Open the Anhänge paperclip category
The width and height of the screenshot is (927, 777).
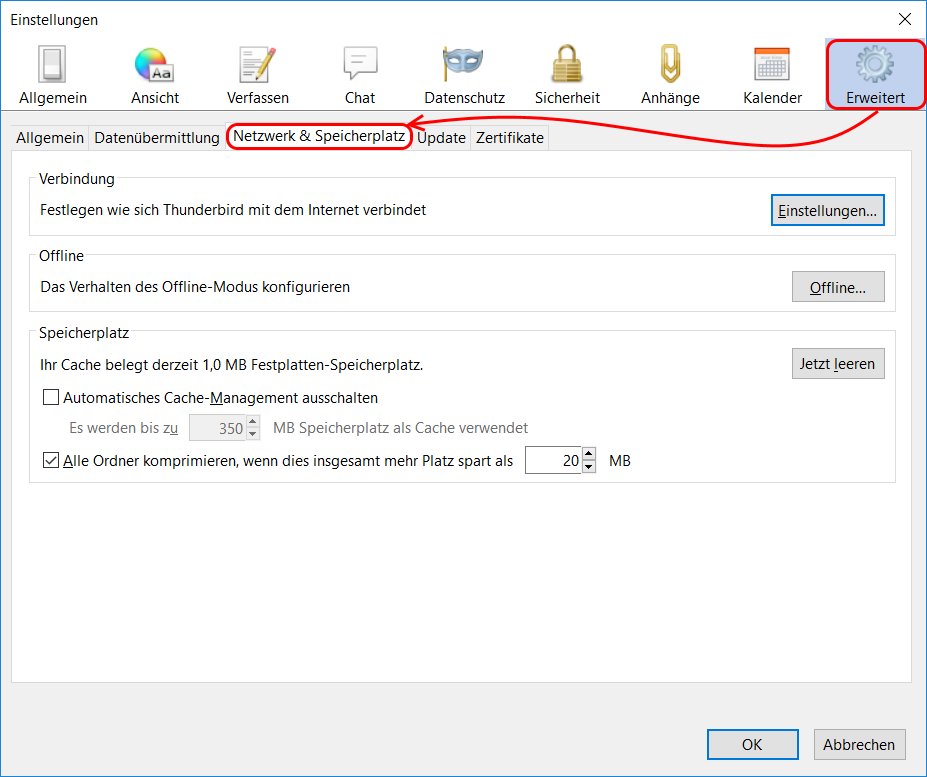point(670,75)
